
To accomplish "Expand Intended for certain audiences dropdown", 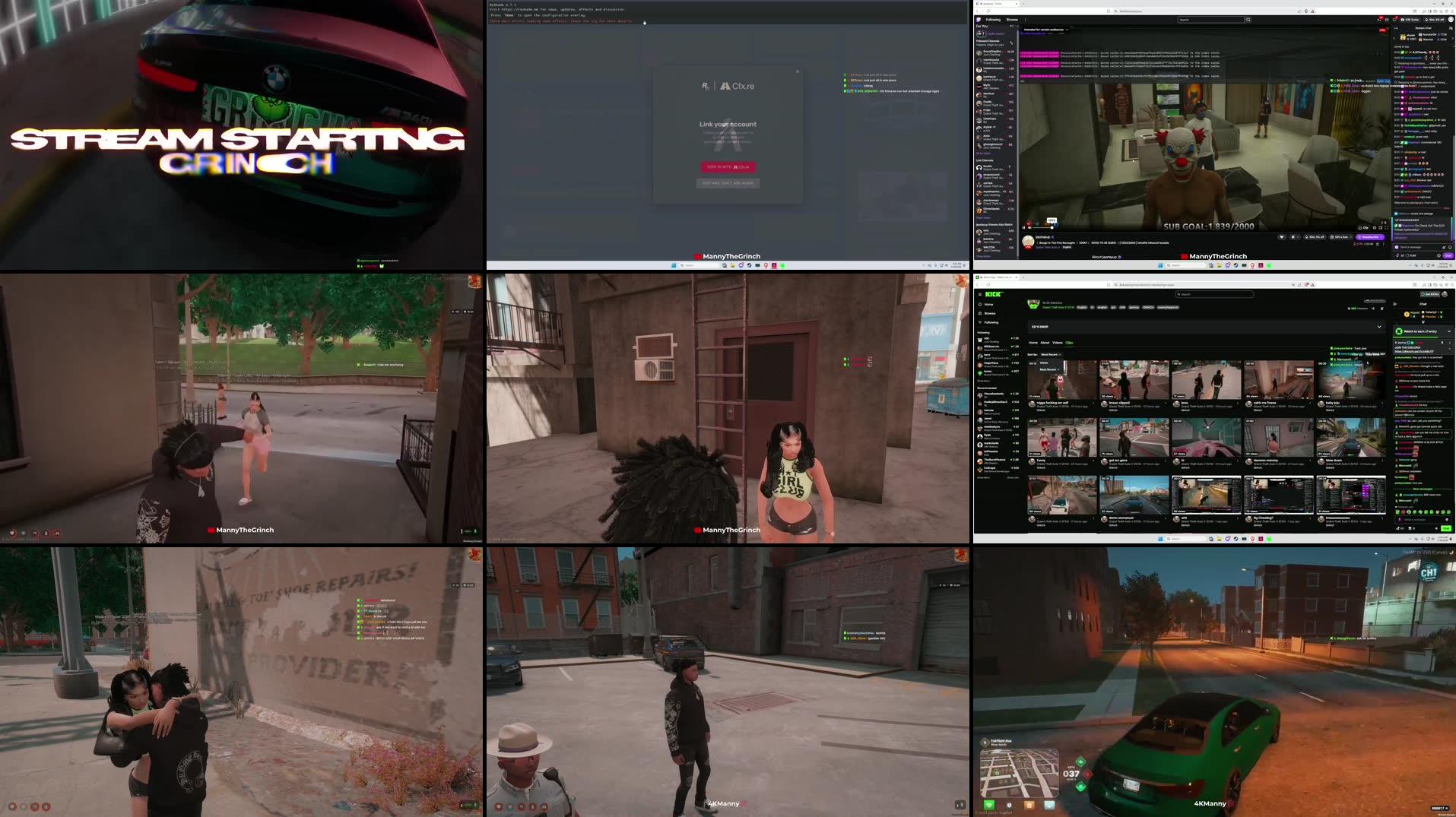I will (x=1045, y=30).
